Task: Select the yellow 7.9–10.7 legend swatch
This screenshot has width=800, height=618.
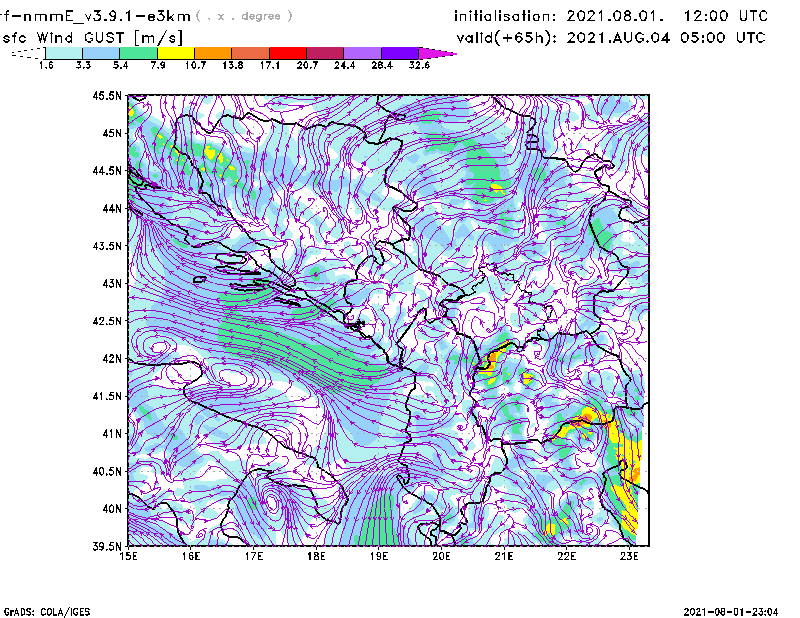Action: point(176,53)
